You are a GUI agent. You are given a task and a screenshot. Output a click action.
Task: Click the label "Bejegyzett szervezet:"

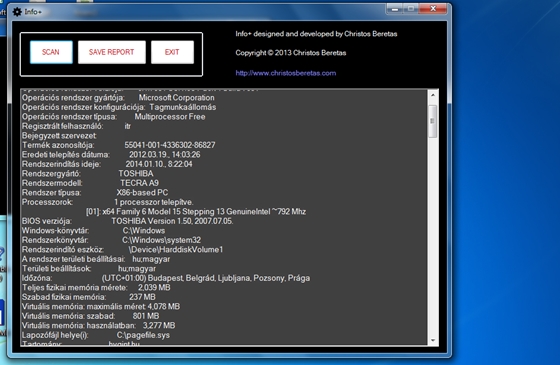[59, 136]
